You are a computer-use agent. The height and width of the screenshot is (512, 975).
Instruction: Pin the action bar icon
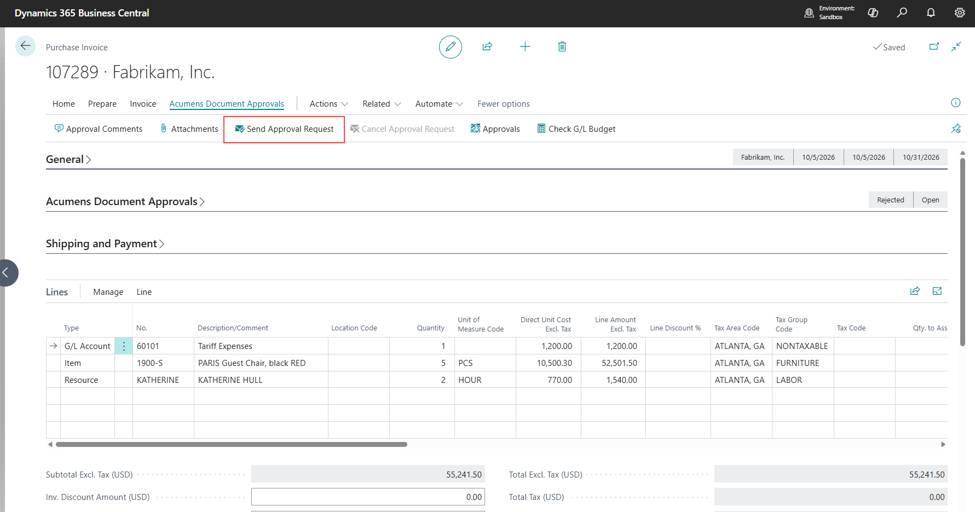956,129
